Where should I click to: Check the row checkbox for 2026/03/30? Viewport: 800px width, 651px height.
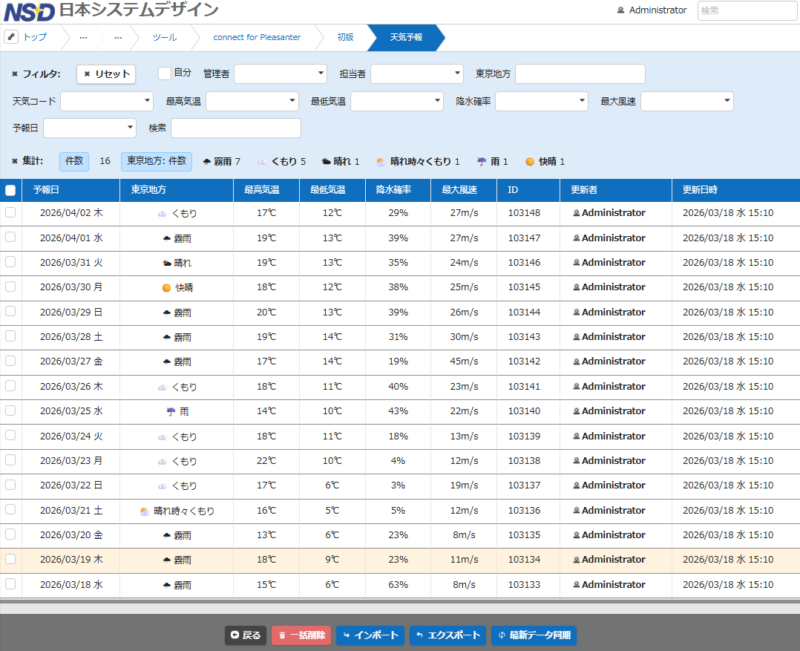(10, 287)
